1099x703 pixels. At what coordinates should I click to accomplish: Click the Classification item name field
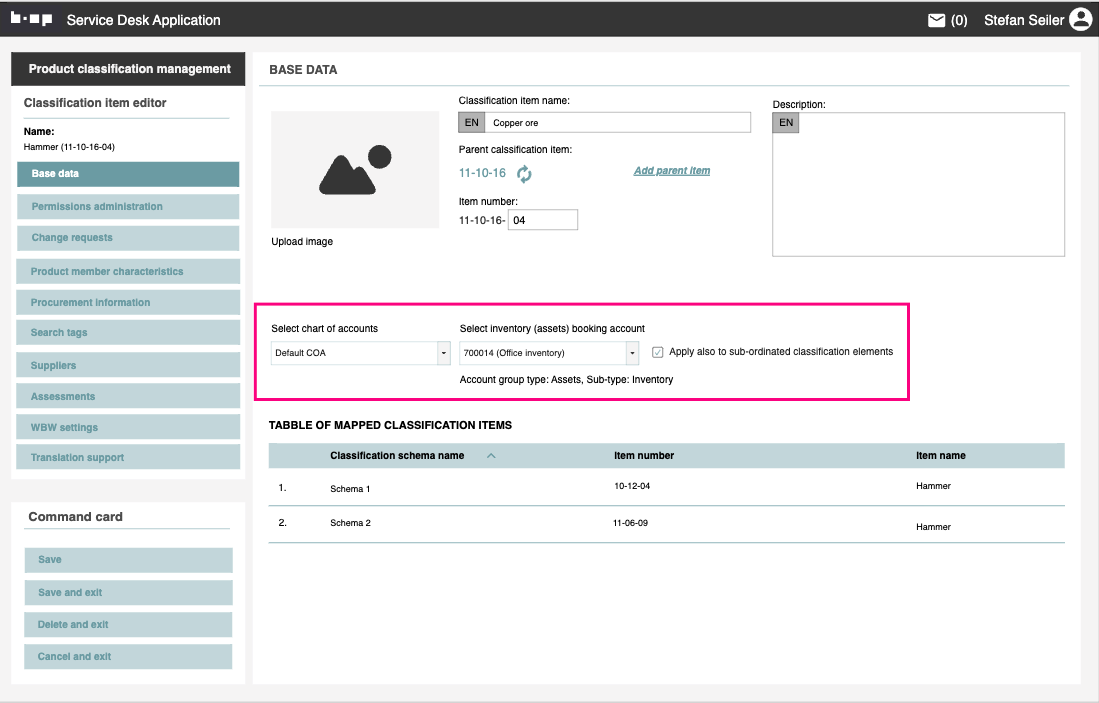[618, 123]
